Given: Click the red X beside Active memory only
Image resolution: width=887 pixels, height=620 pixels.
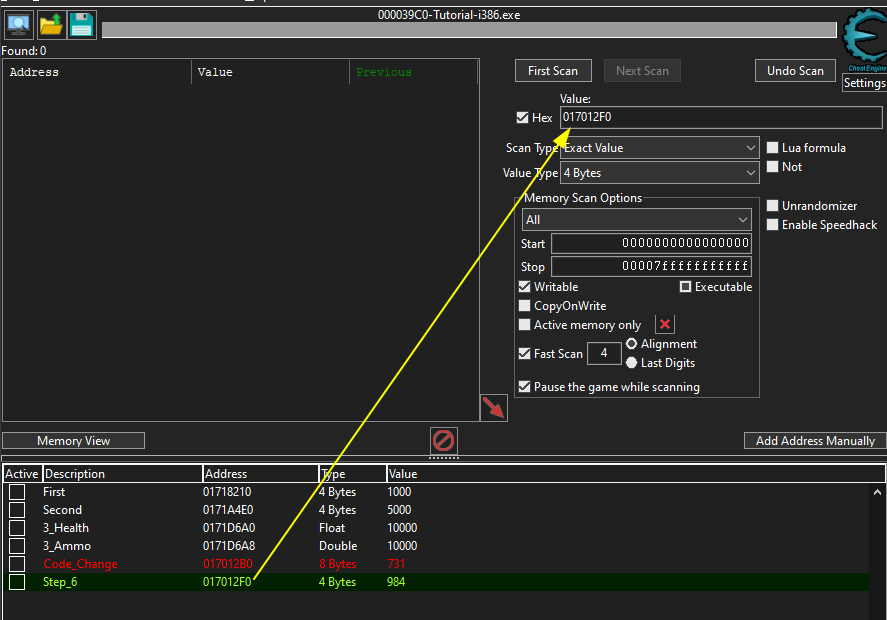Looking at the screenshot, I should point(665,325).
